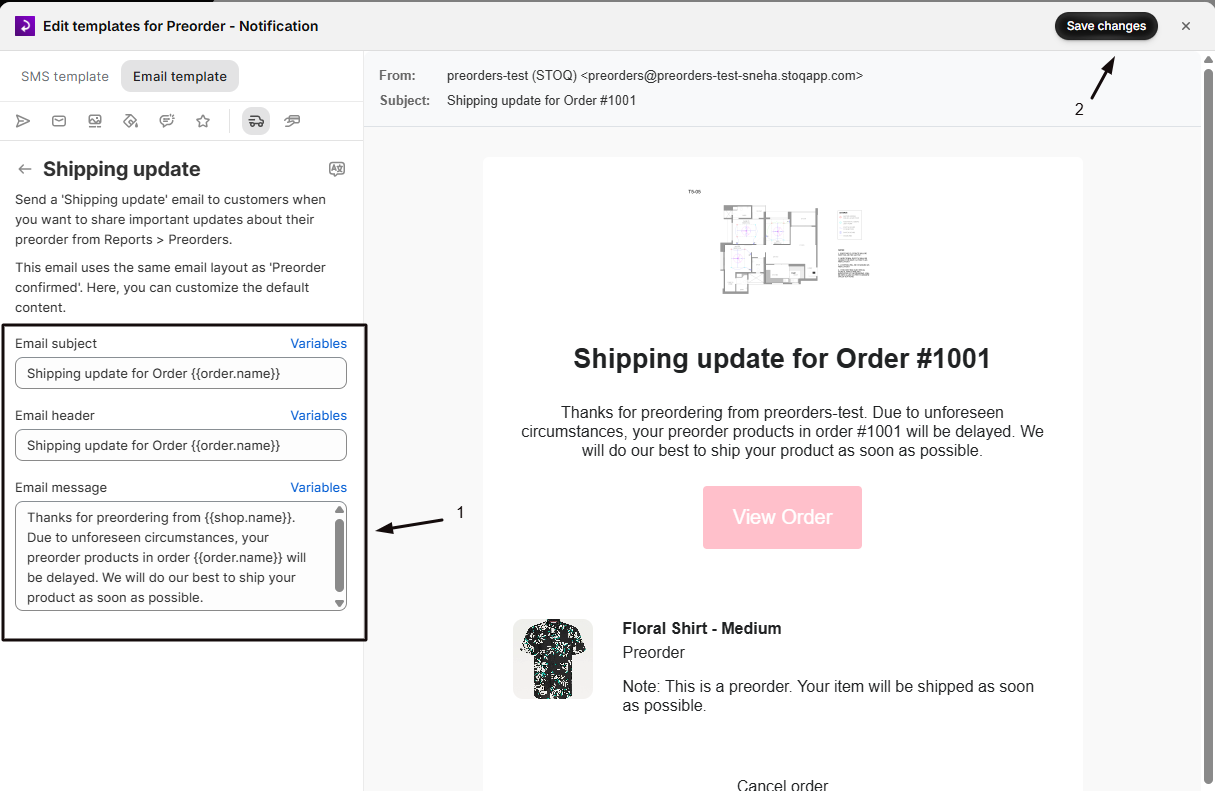The image size is (1215, 791).
Task: Click the 'Note: This is a preorder' text
Action: point(828,696)
